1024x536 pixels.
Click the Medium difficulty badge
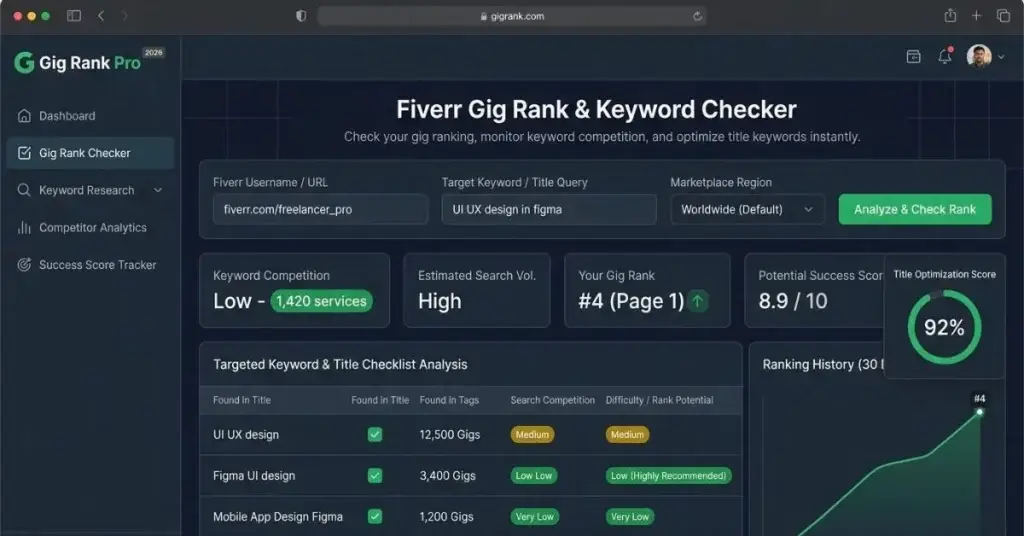coord(628,435)
